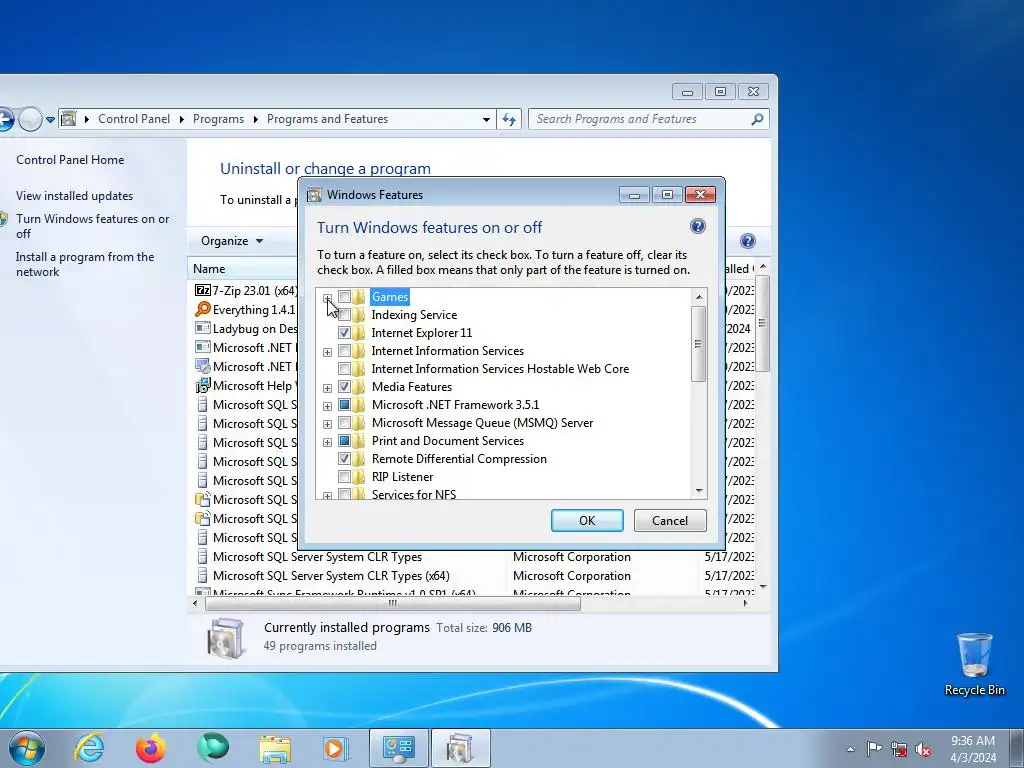Screen dimensions: 1024x768
Task: Click the Microsoft Help Viewer icon
Action: 202,385
